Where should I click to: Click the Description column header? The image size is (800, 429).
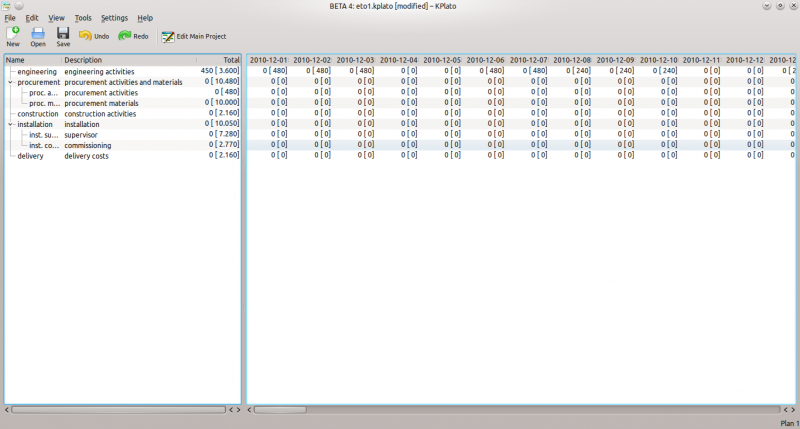pos(84,60)
